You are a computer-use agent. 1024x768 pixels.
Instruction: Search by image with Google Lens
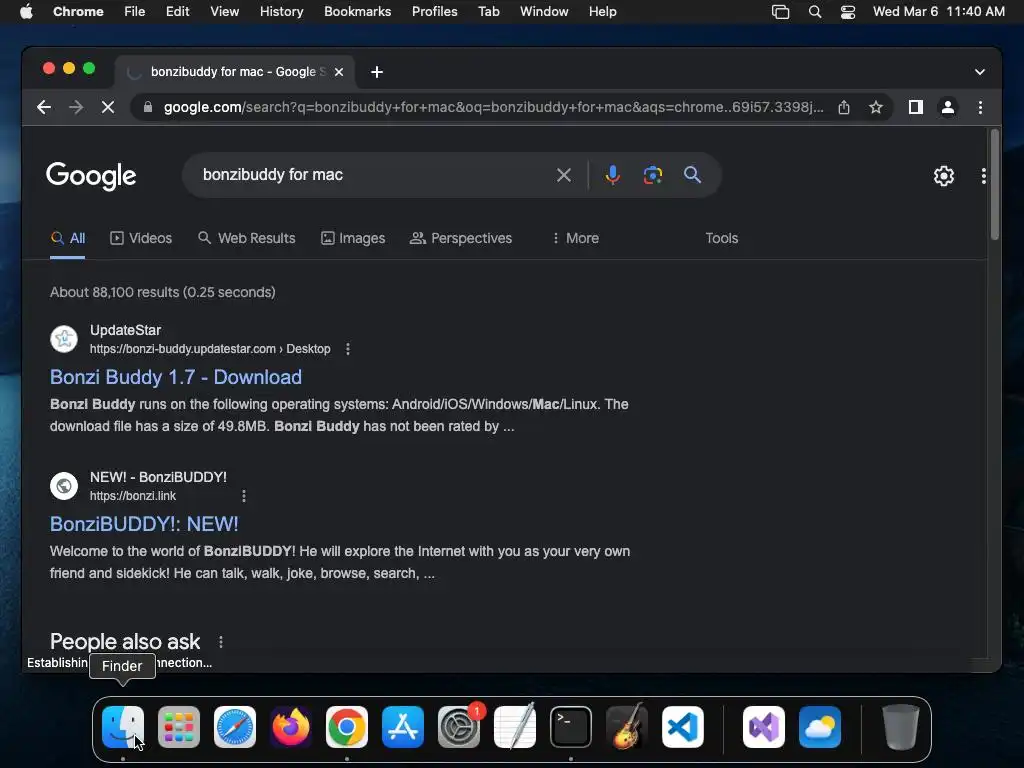652,175
